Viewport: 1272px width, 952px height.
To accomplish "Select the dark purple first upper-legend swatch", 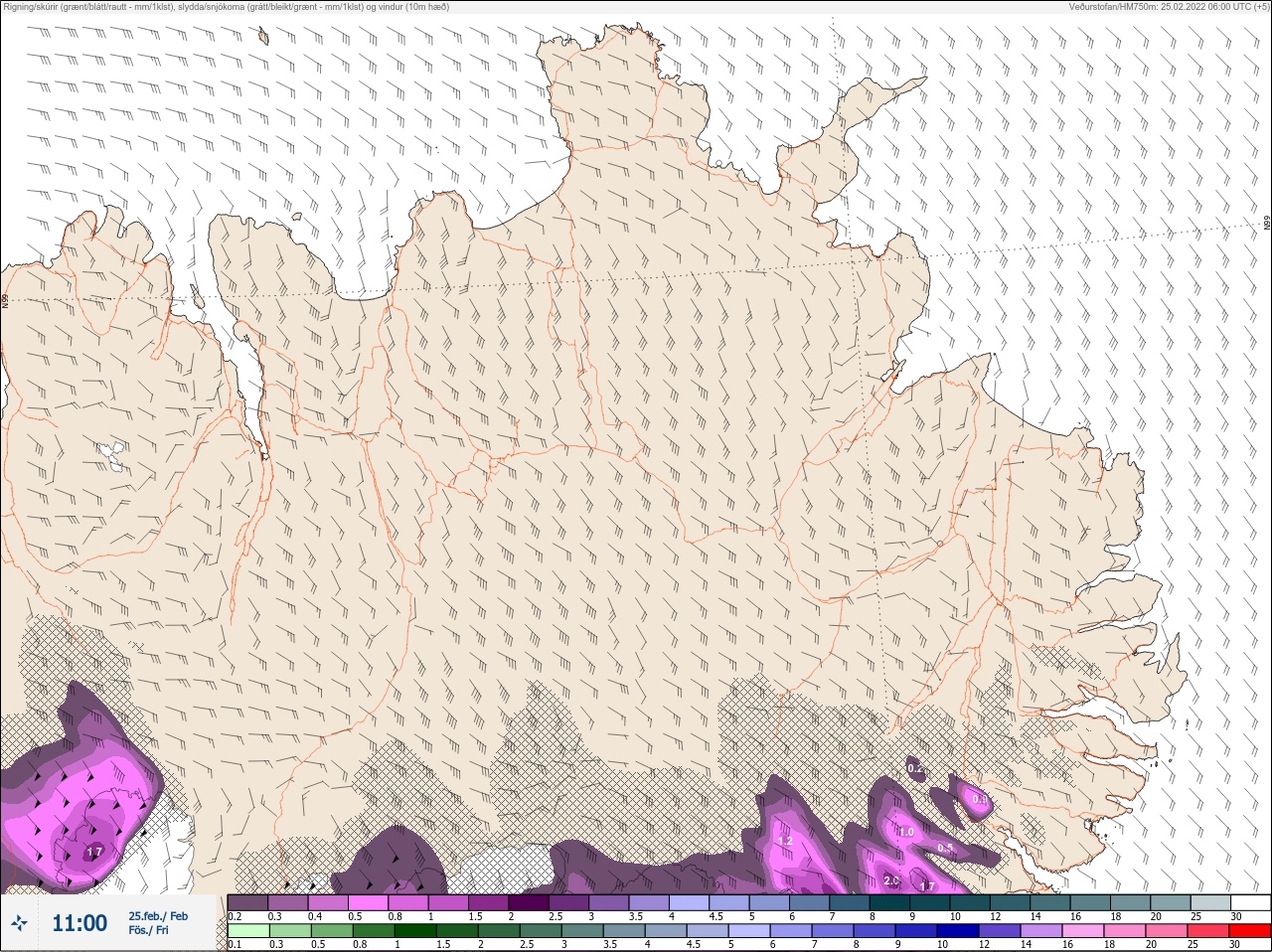I will pyautogui.click(x=247, y=902).
